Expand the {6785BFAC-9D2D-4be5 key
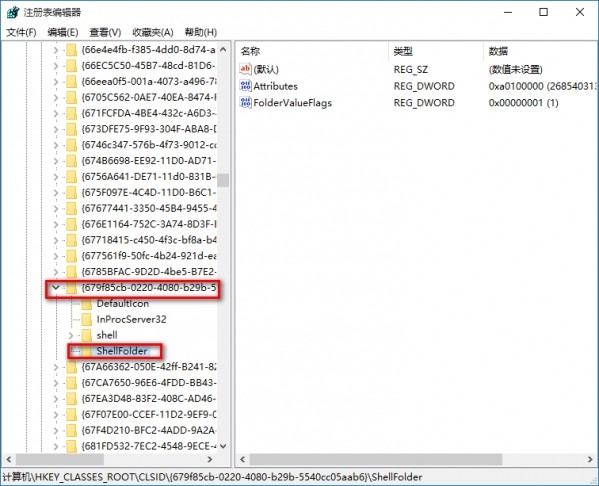Screen dimensions: 599x486 tap(56, 272)
